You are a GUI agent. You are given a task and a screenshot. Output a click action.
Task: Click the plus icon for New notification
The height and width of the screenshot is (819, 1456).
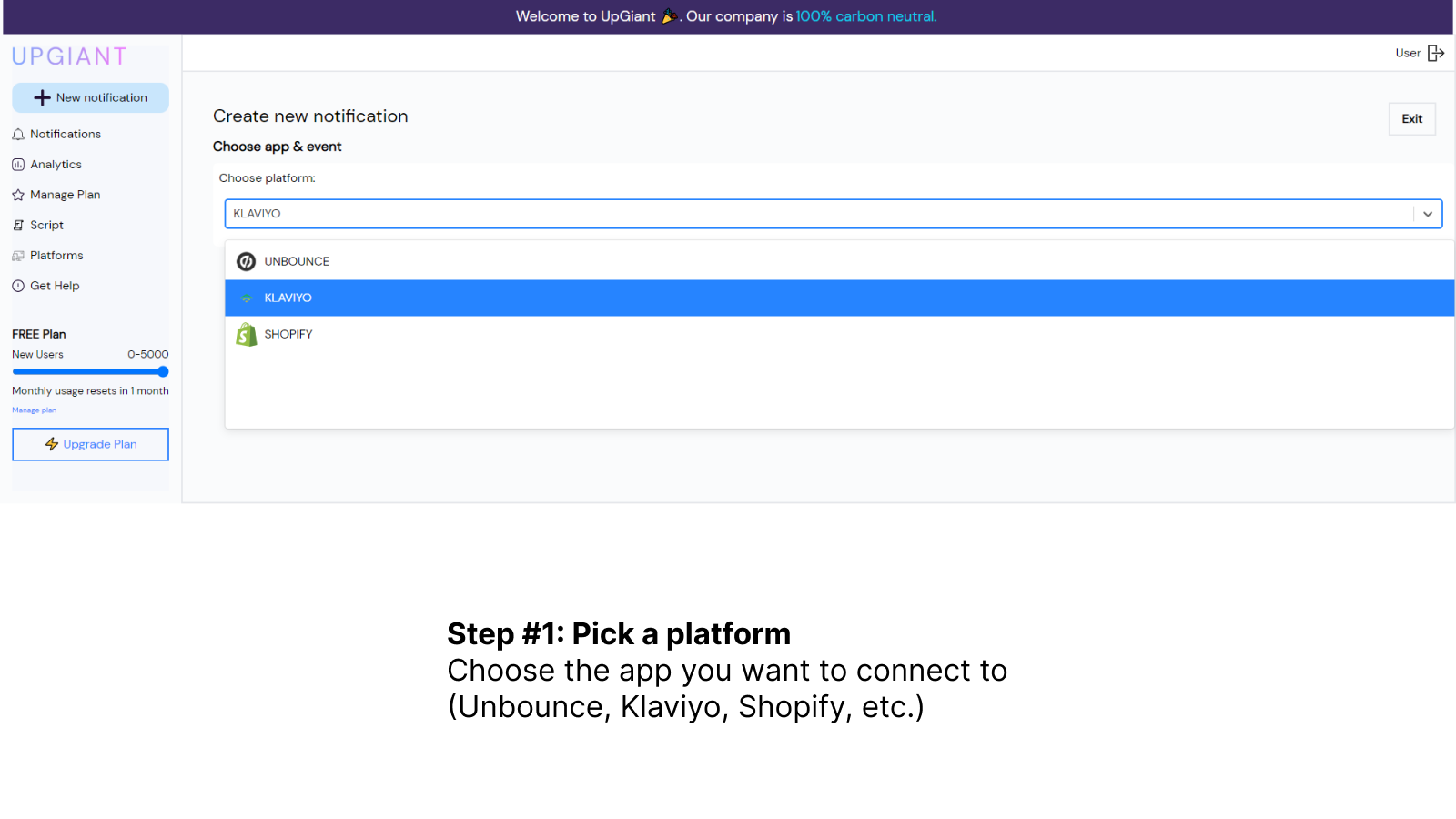pos(42,97)
